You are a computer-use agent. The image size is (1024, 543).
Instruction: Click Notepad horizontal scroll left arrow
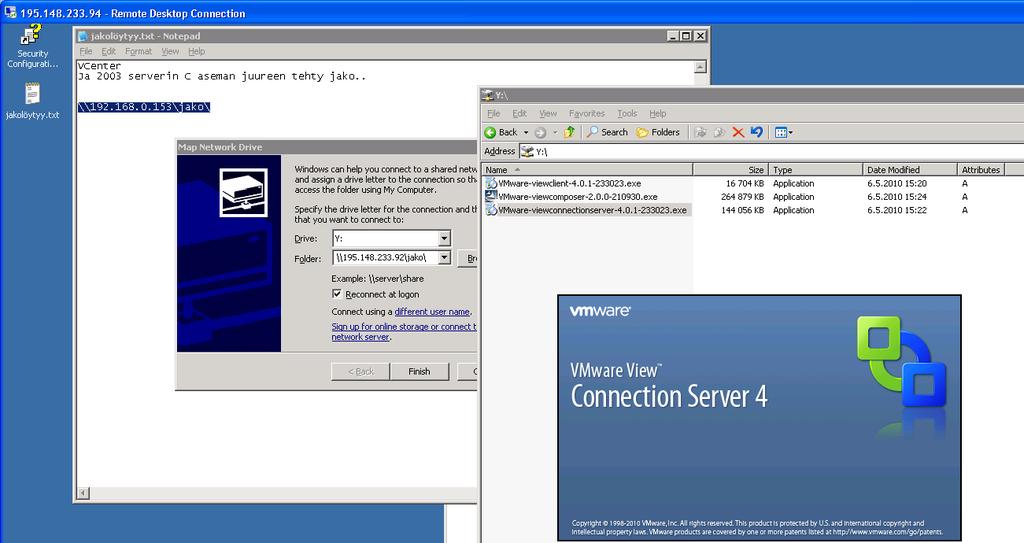83,493
